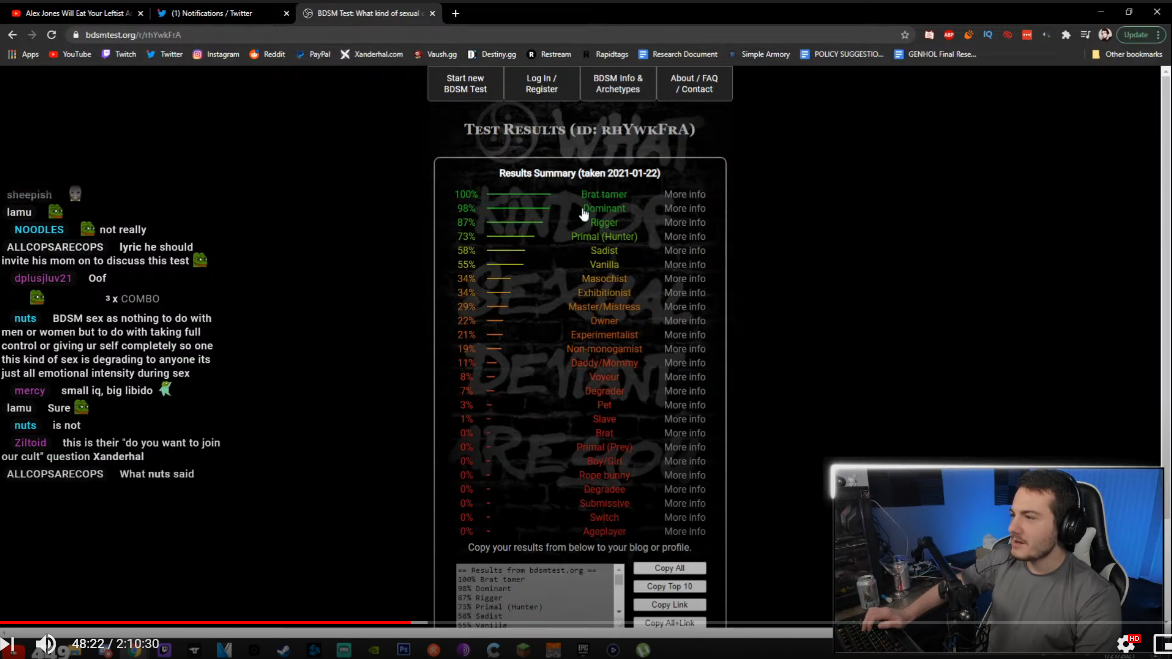Click the Sadist result label
The width and height of the screenshot is (1172, 659).
pos(604,250)
